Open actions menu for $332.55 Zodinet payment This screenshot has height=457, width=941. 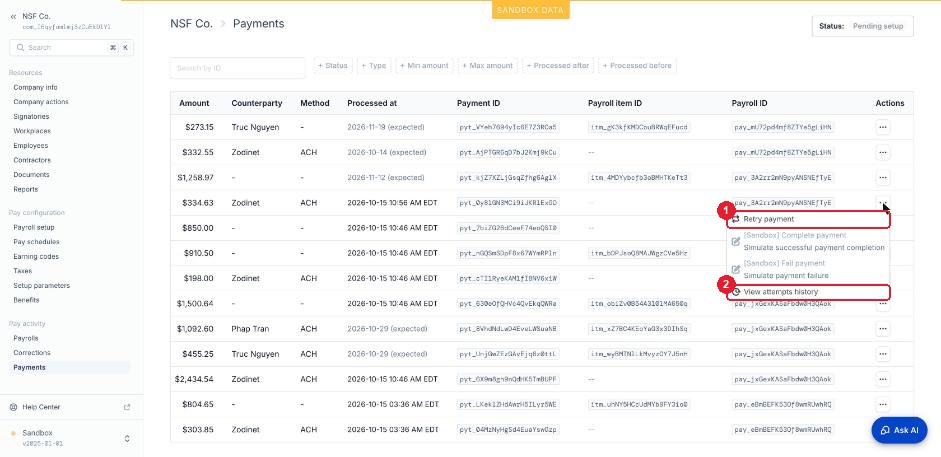pos(882,152)
